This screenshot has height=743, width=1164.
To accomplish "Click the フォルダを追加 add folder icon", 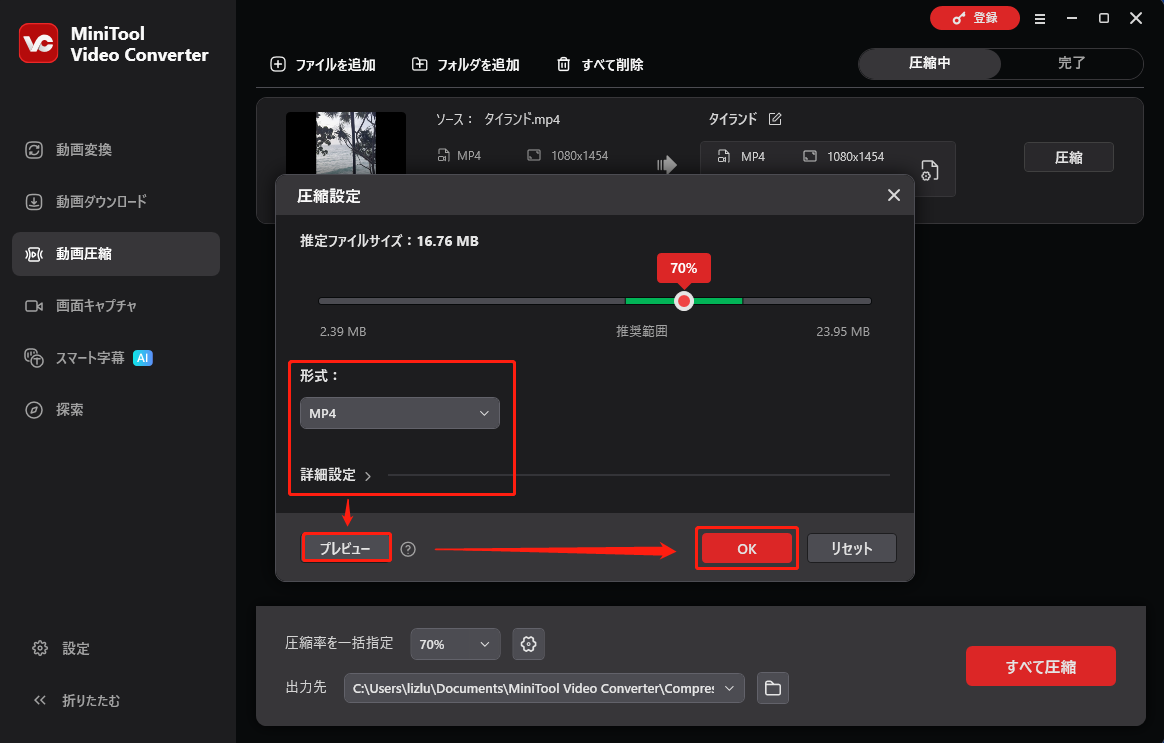I will [420, 63].
